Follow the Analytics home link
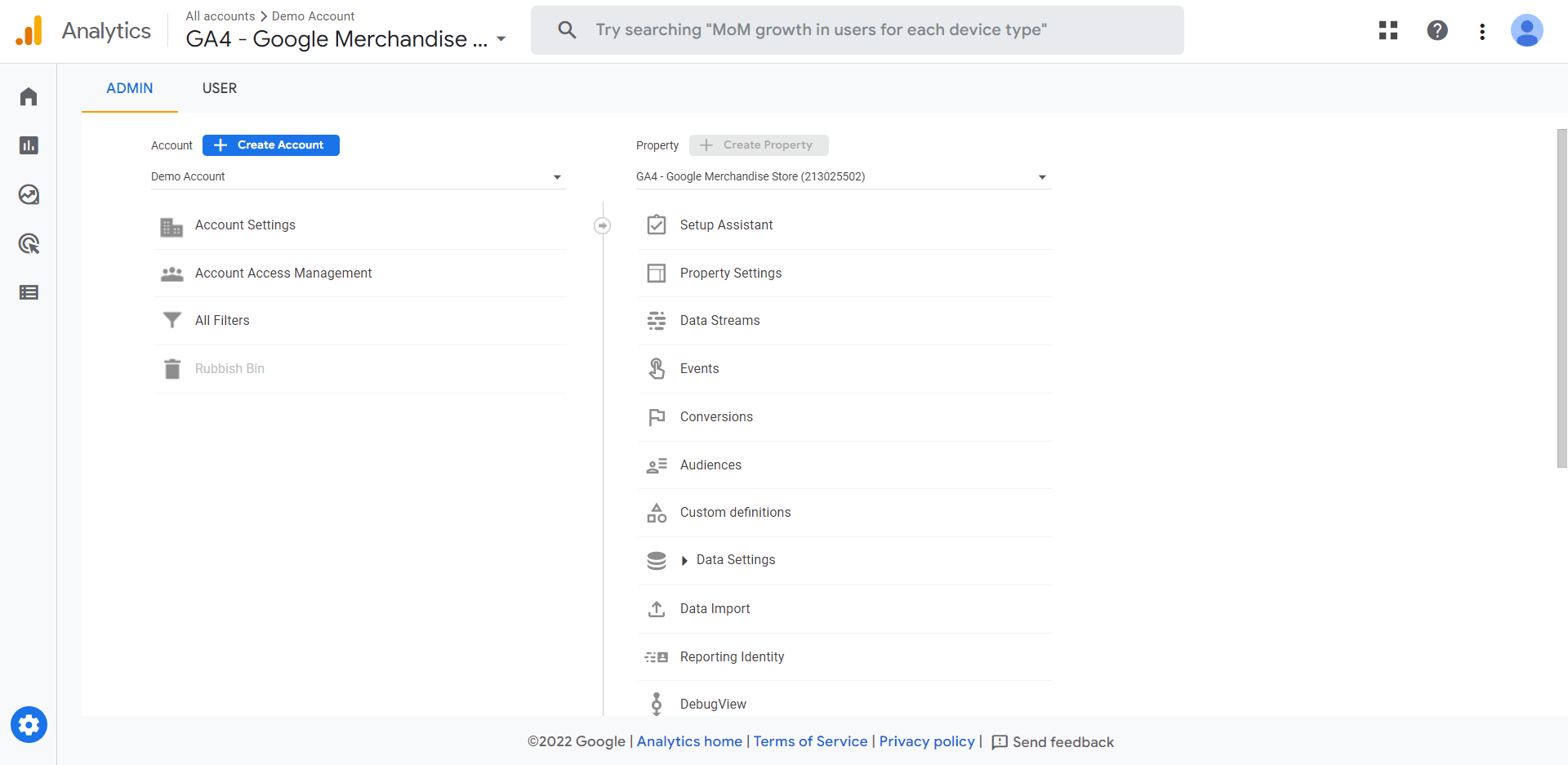This screenshot has width=1568, height=765. [x=689, y=741]
